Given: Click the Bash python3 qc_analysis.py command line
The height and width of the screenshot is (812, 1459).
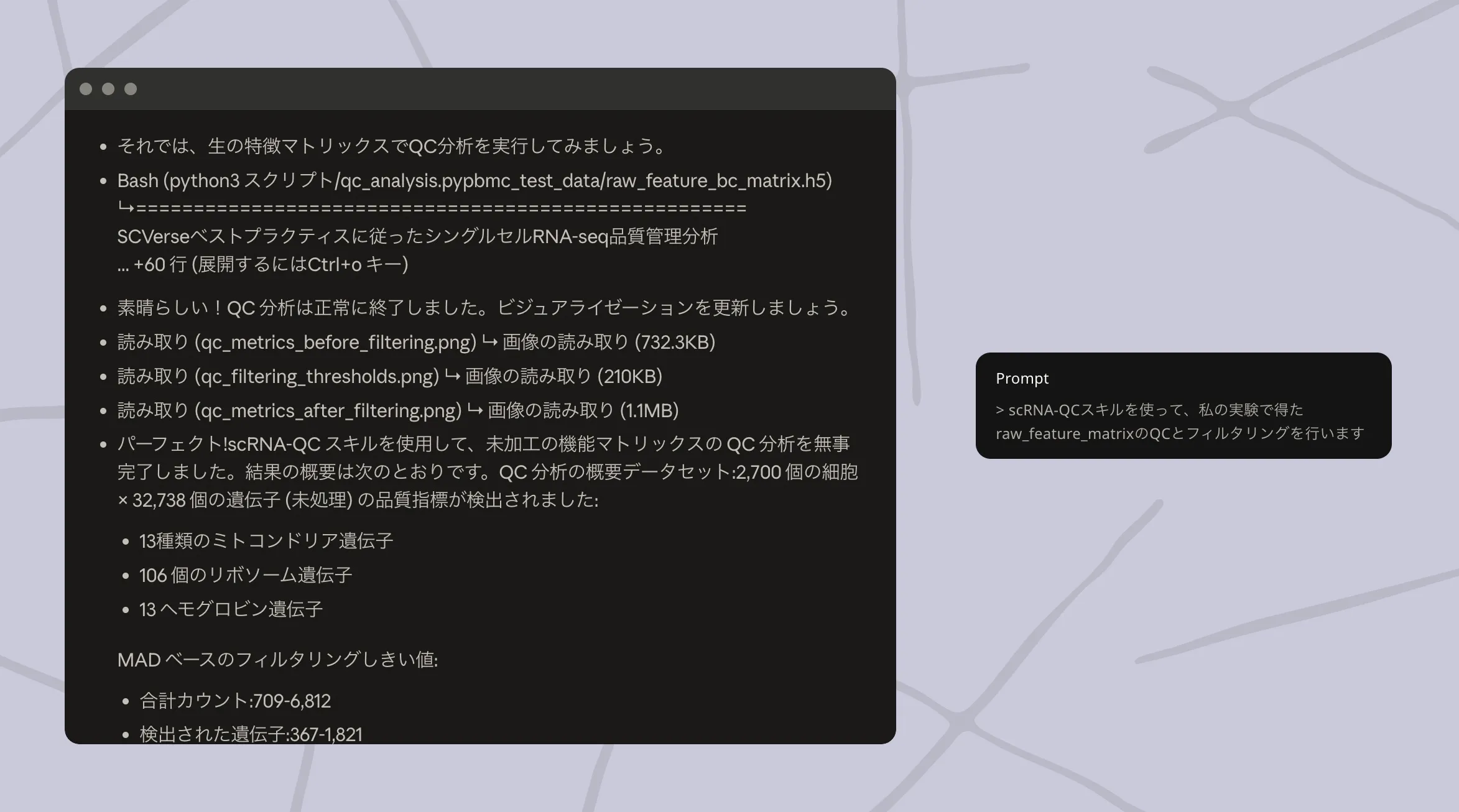Looking at the screenshot, I should coord(474,181).
